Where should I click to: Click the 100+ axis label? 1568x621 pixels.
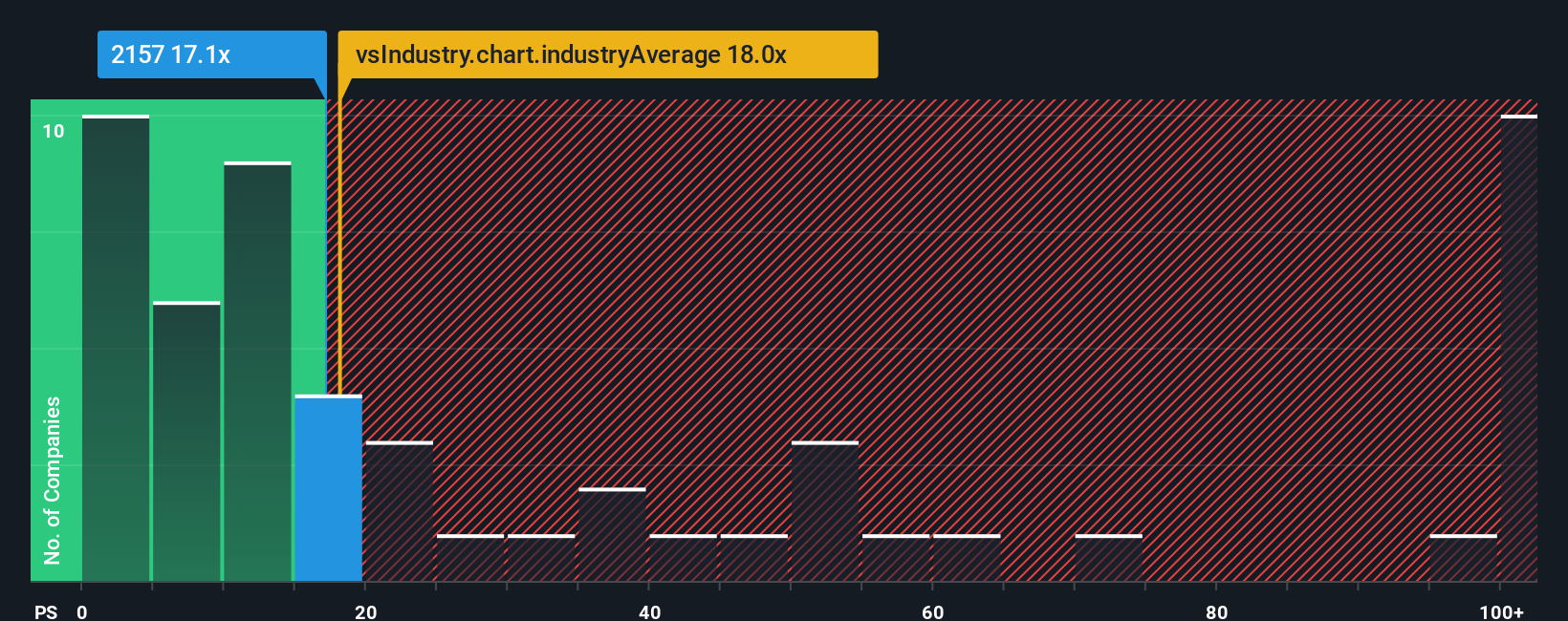pos(1501,611)
